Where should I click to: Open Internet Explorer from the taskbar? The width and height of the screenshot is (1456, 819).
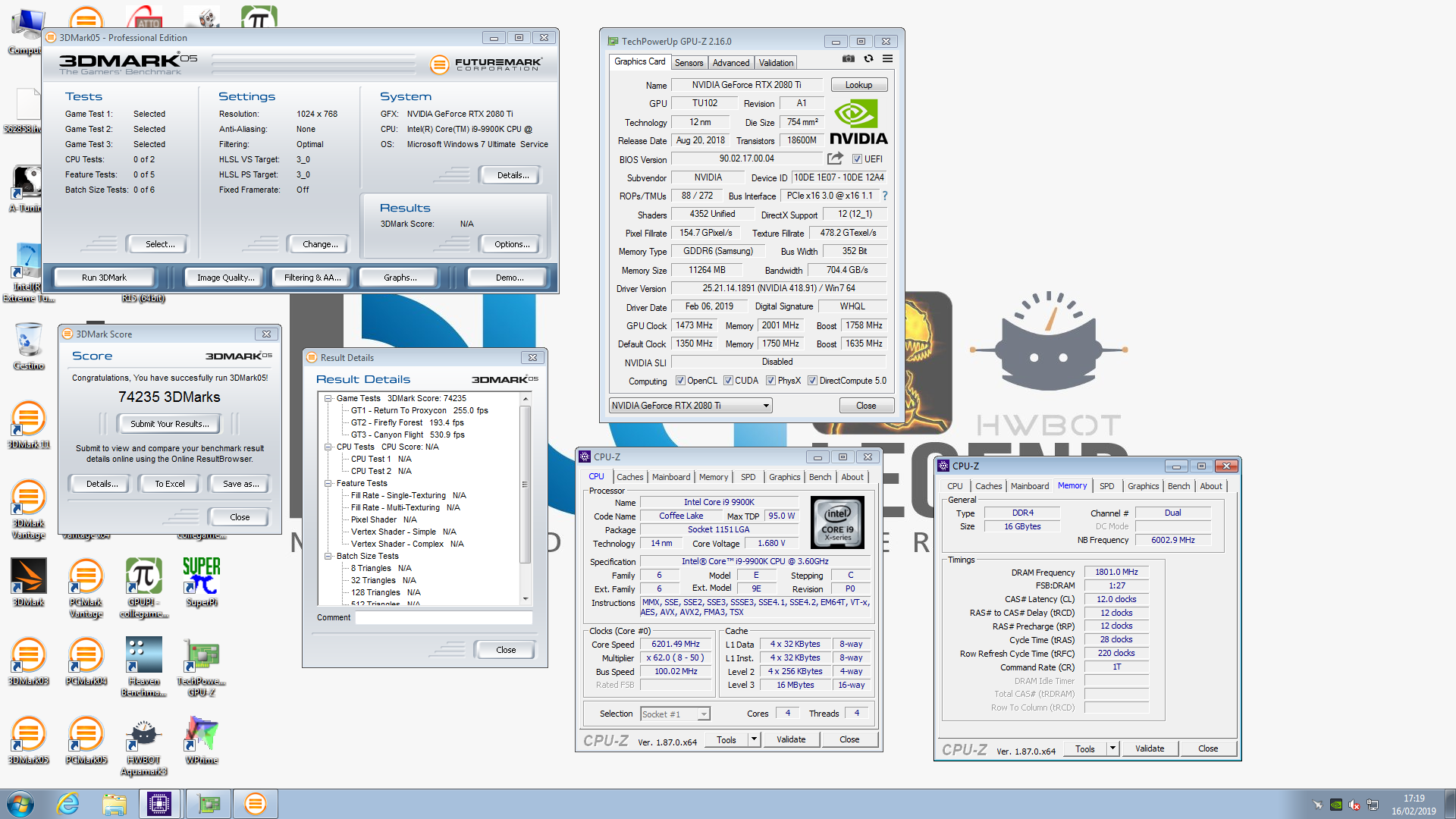click(x=68, y=804)
